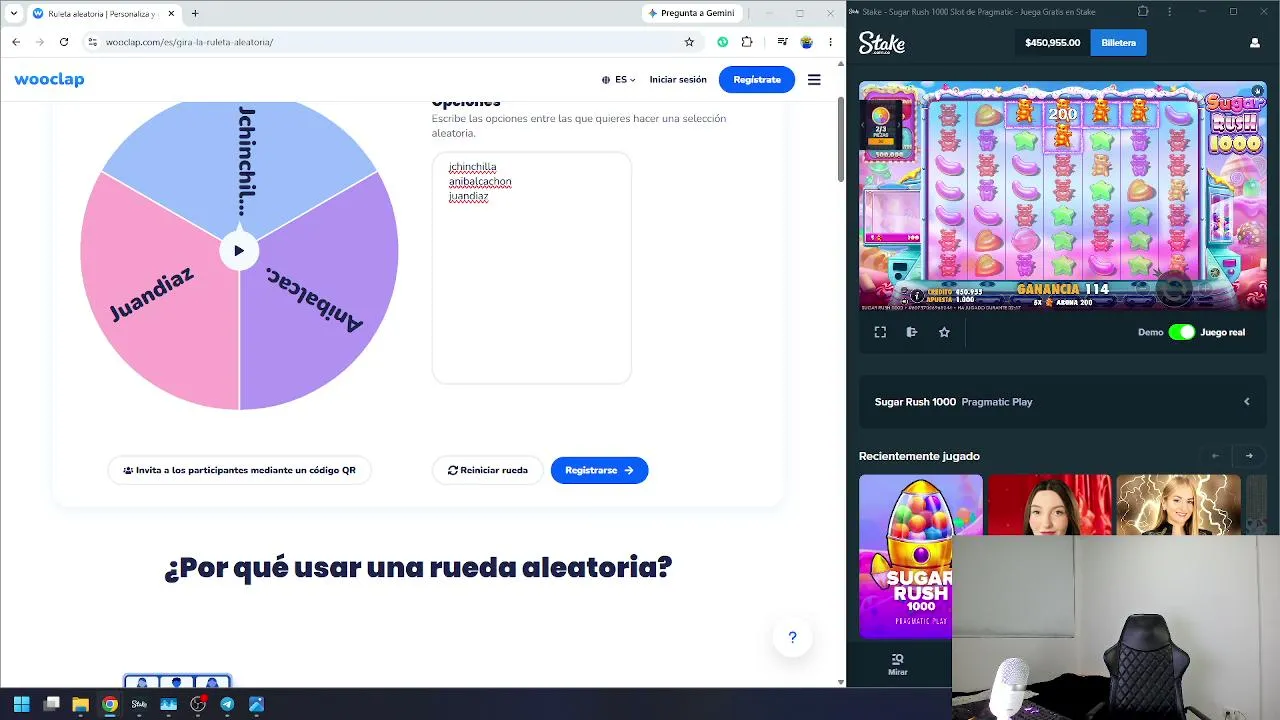Reload the Wooclap page in Chrome
1280x720 pixels.
click(x=64, y=42)
